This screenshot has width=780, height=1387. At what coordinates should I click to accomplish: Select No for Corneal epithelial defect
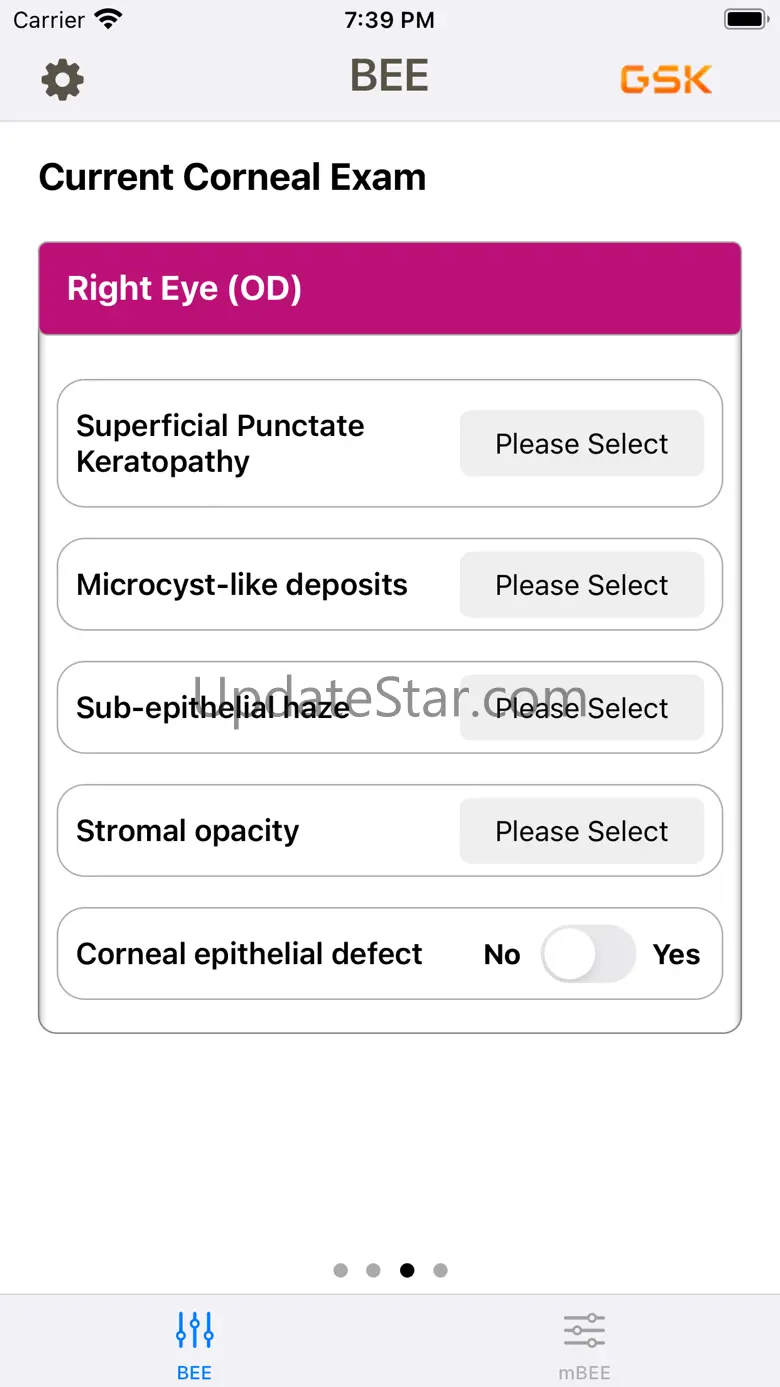502,955
